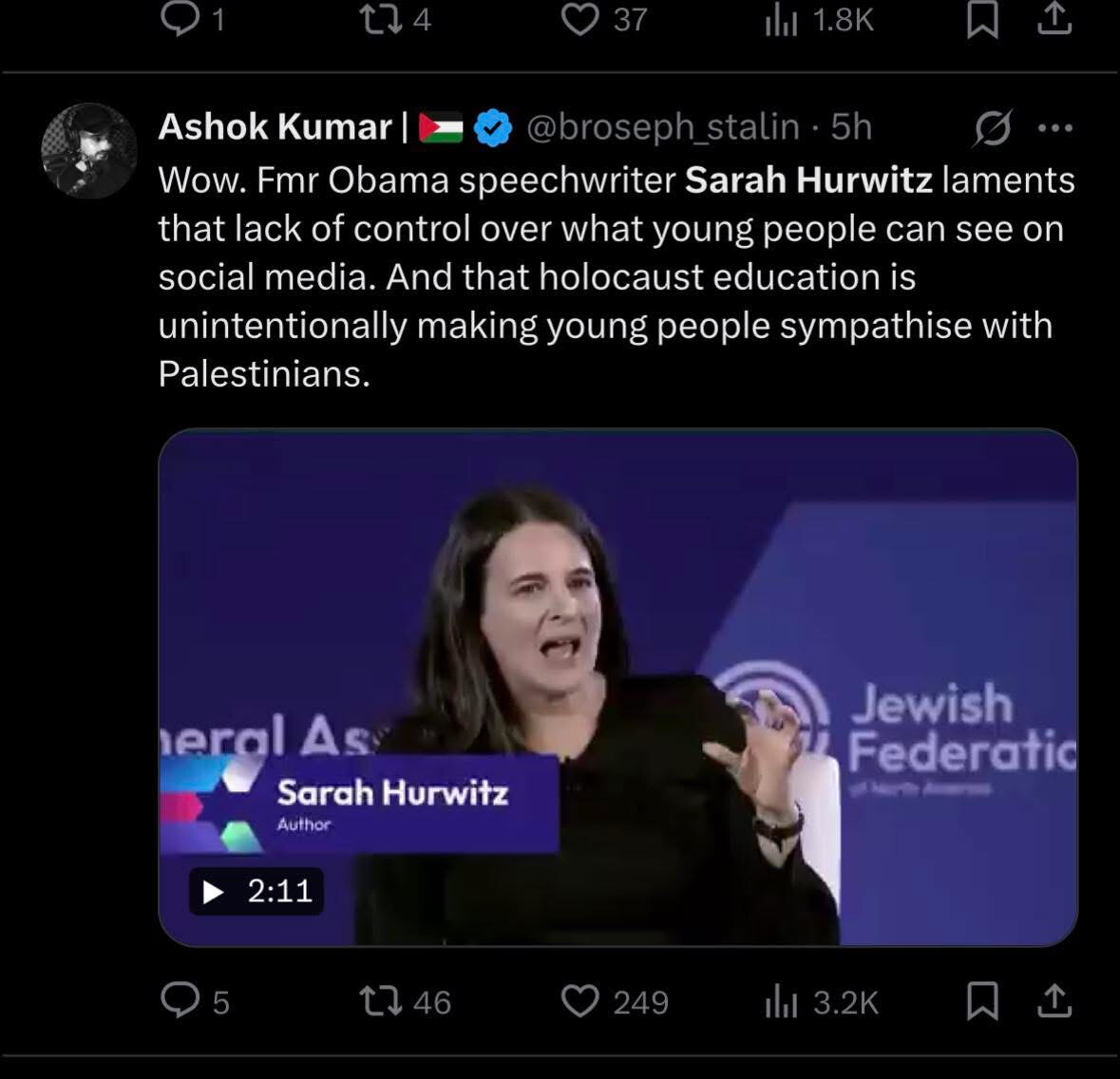
Task: View the top tweet's 1.8K views
Action: pyautogui.click(x=781, y=19)
